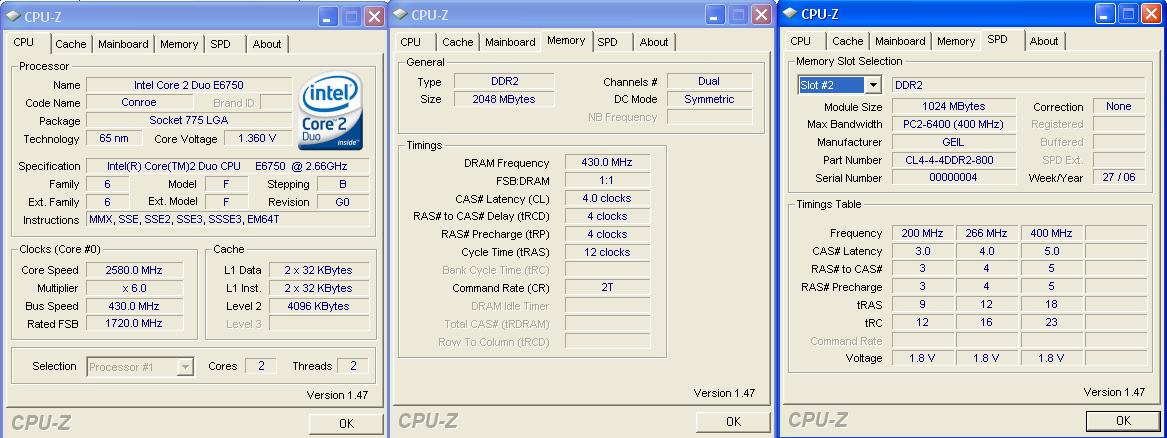Click the CPU-Z title icon in the SPD window

pyautogui.click(x=790, y=13)
